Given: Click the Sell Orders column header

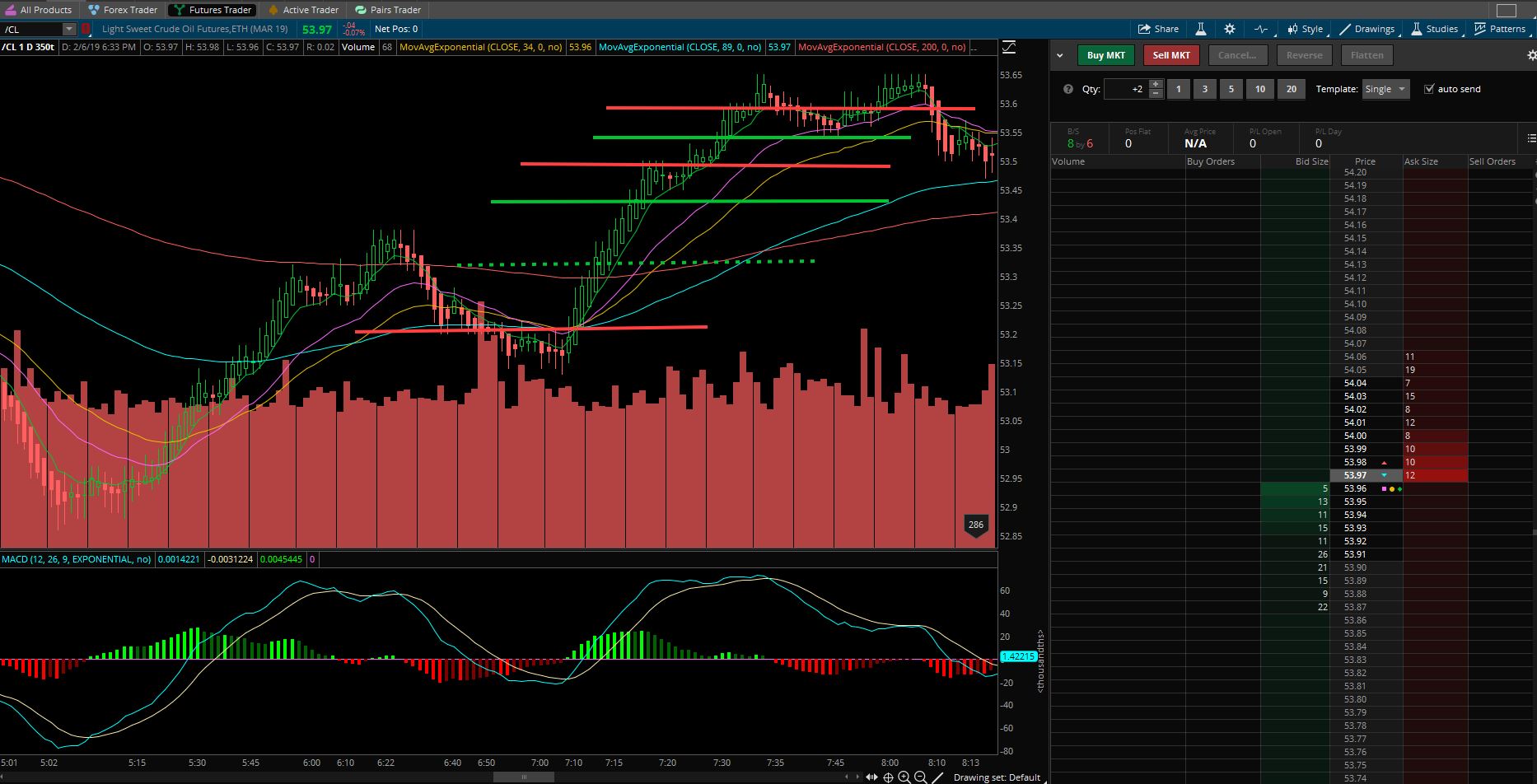Looking at the screenshot, I should coord(1499,161).
